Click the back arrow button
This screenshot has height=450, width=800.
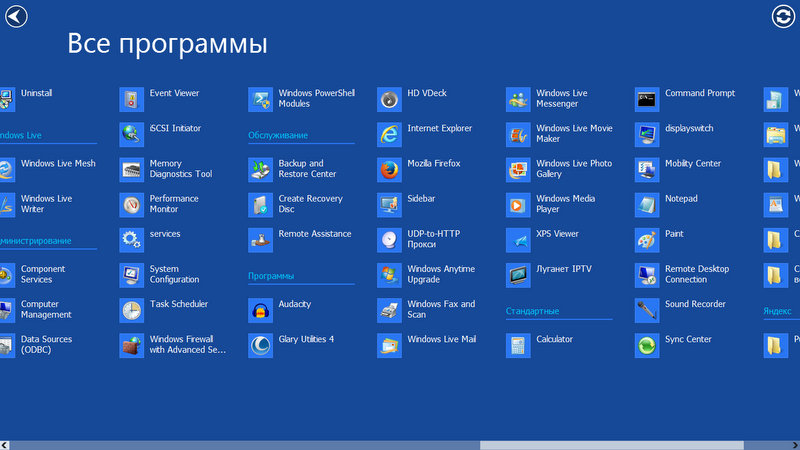pos(16,16)
